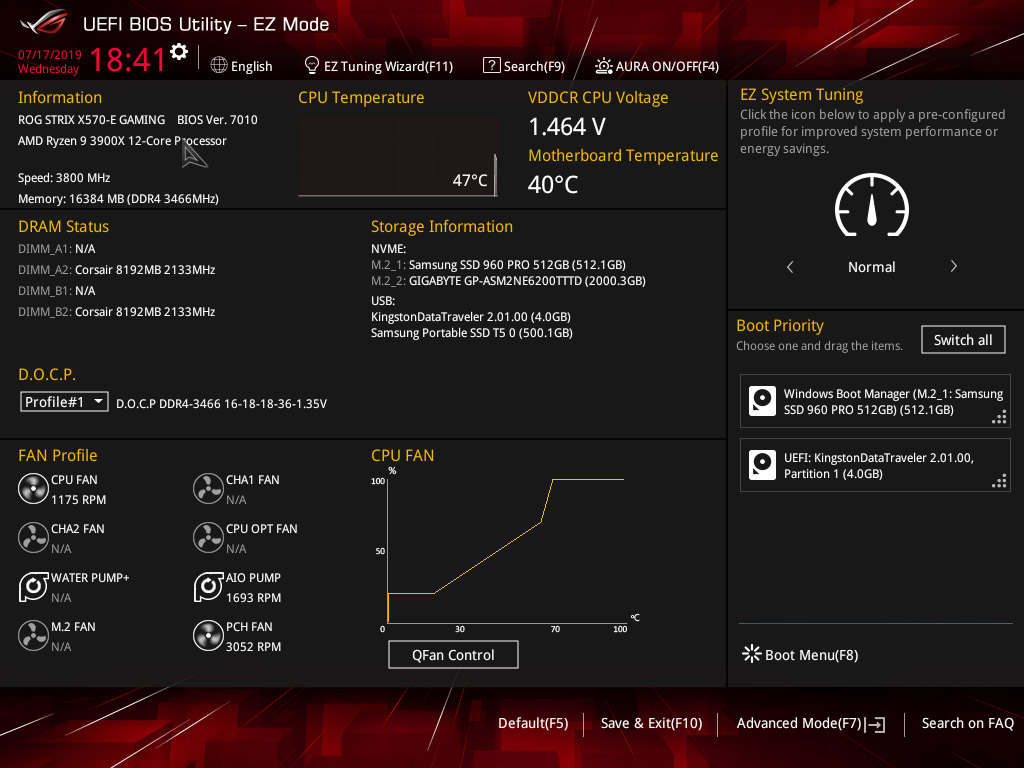This screenshot has height=768, width=1024.
Task: Click DIMM_B2 Corsair 8192MB entry
Action: [x=117, y=312]
